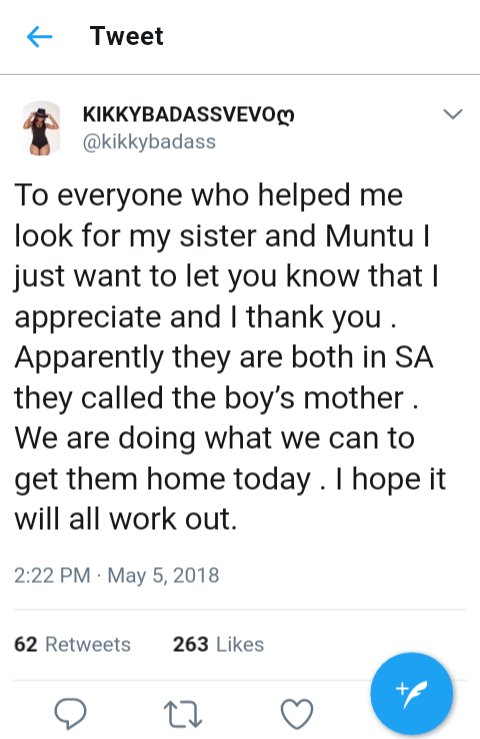
Task: Expand tweet options chevron menu
Action: [x=453, y=114]
